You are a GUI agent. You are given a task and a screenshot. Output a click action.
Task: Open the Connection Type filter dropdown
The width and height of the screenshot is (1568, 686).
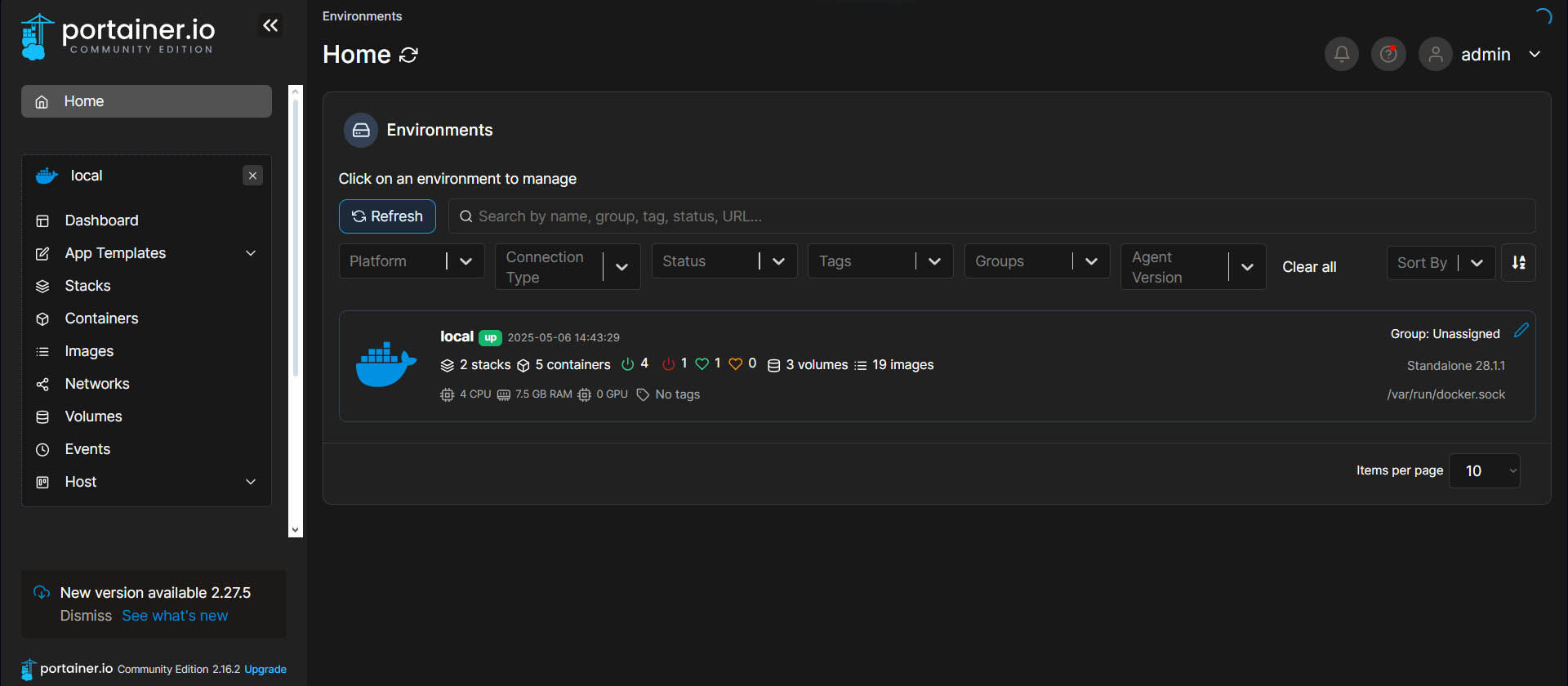pos(568,267)
